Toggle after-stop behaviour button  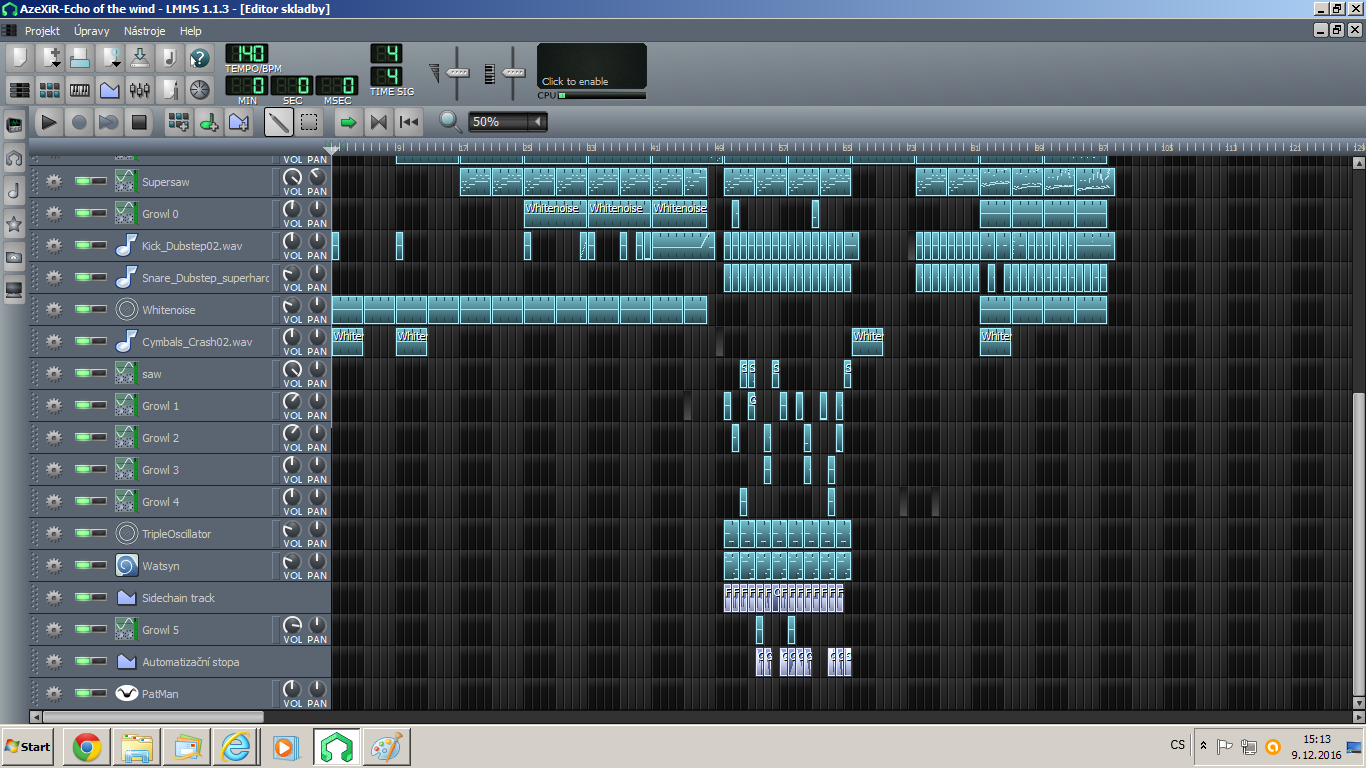pyautogui.click(x=408, y=122)
